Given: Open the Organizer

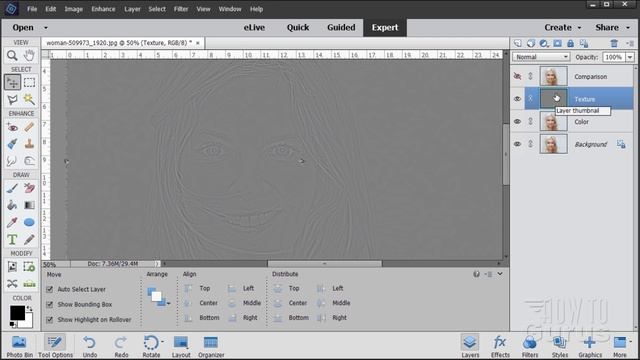Looking at the screenshot, I should coord(211,346).
